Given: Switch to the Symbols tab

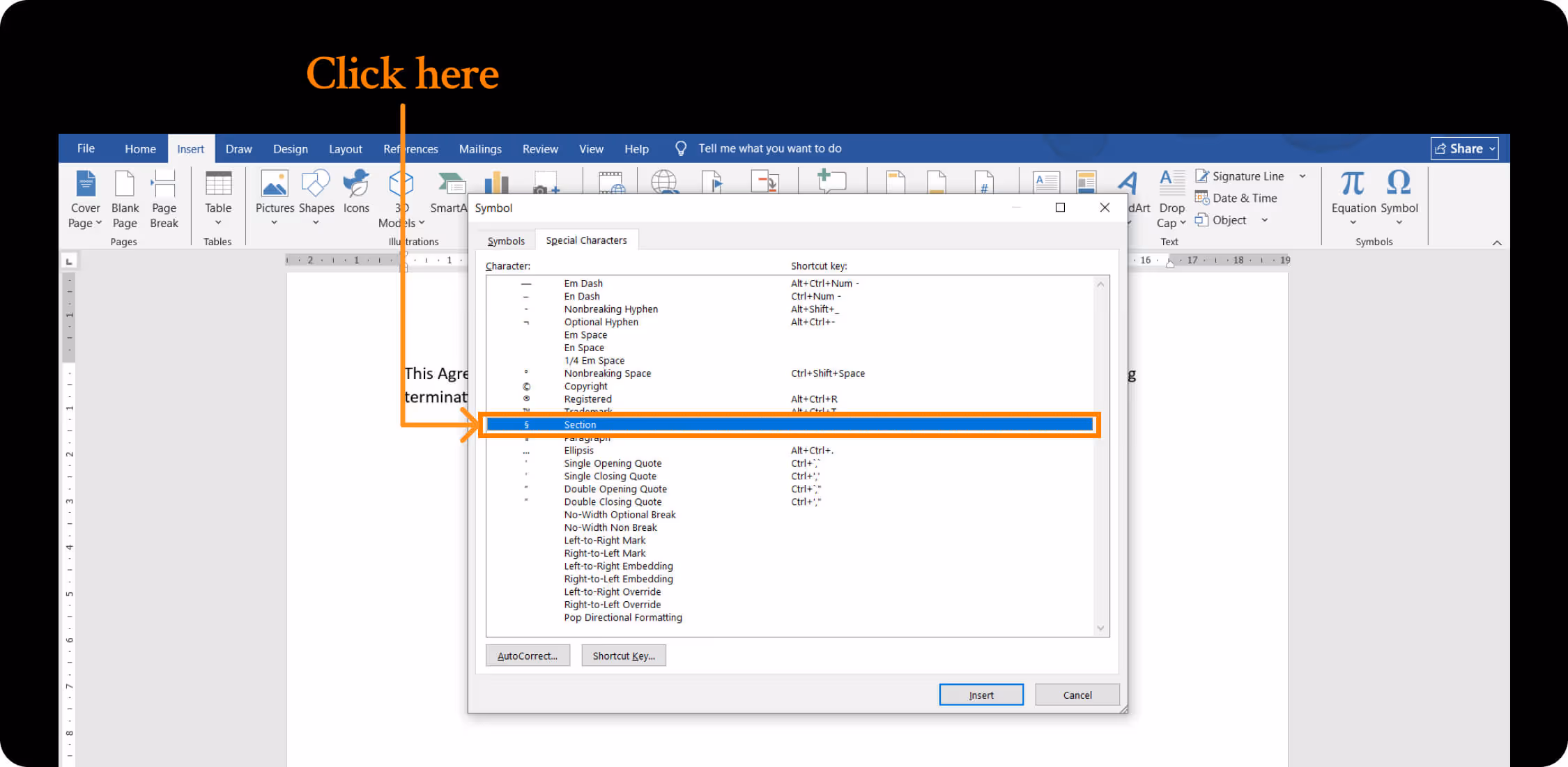Looking at the screenshot, I should [x=506, y=240].
